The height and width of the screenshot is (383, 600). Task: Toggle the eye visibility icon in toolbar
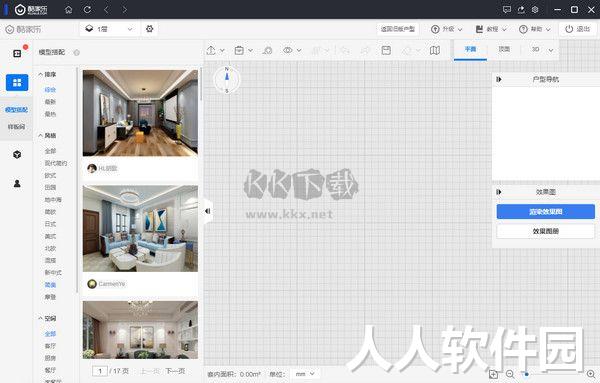[288, 50]
